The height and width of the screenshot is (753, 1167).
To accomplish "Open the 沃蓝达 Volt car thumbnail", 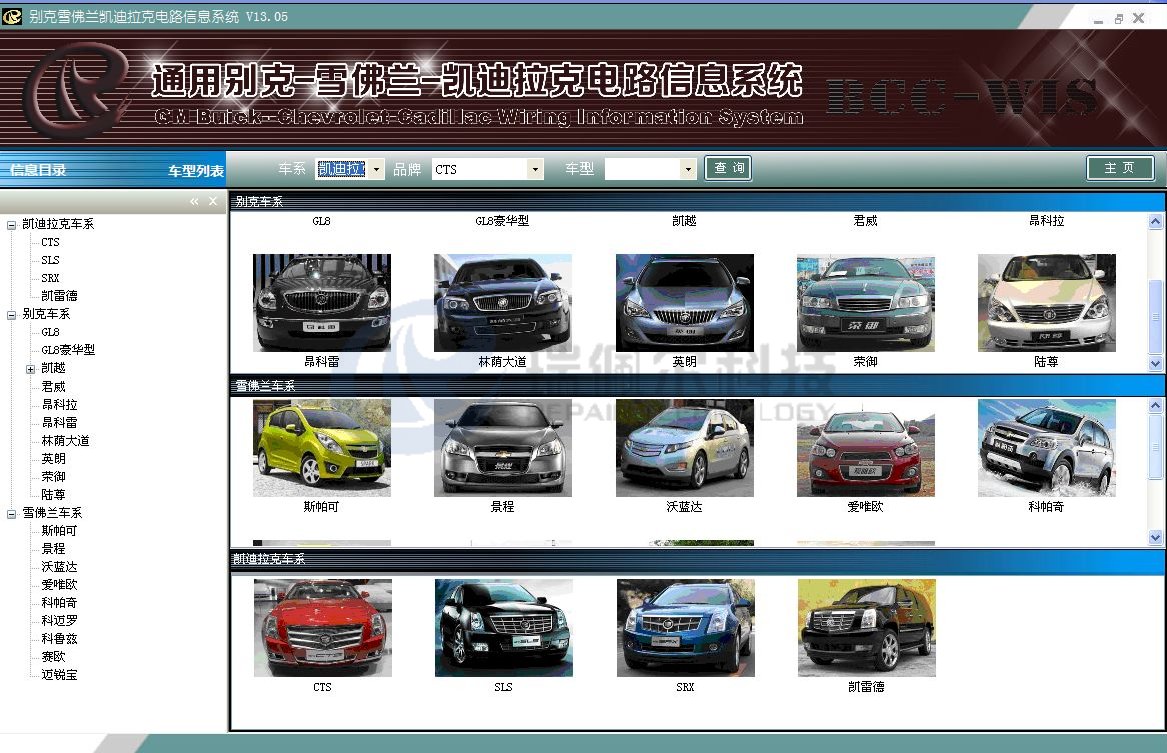I will point(684,447).
